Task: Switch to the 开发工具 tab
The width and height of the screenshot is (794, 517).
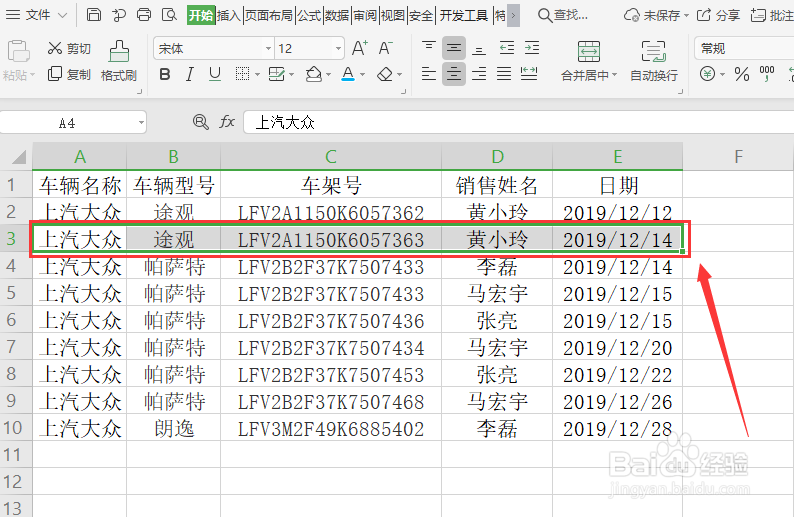Action: (463, 15)
